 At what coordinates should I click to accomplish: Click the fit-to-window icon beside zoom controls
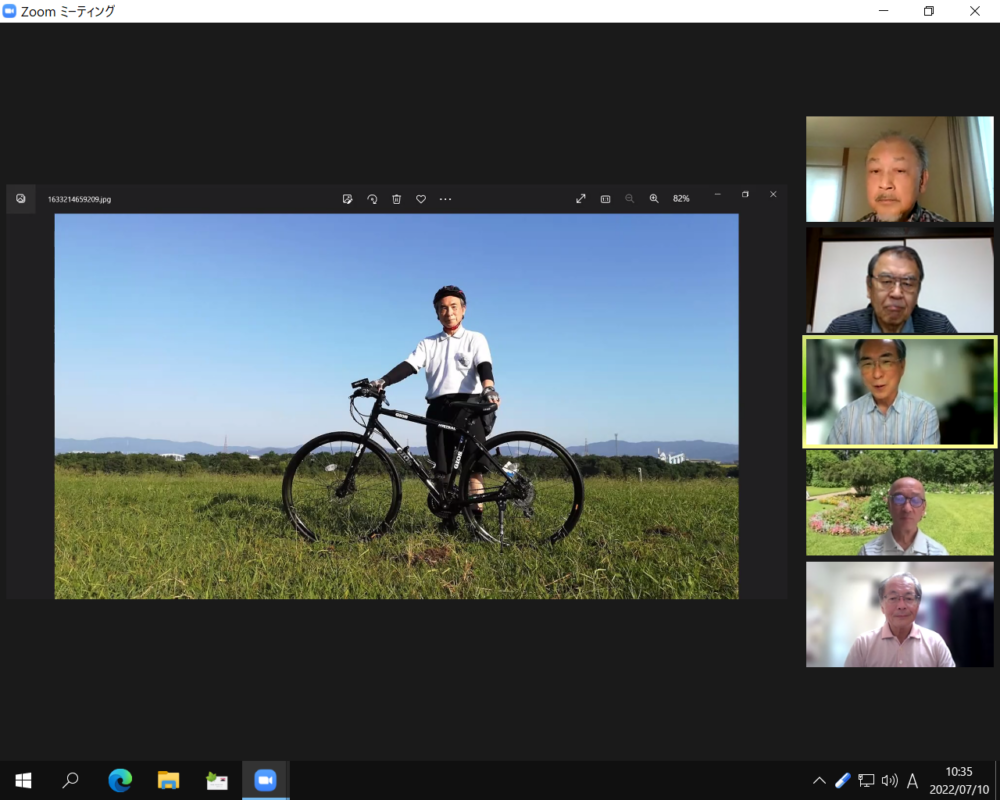tap(605, 199)
